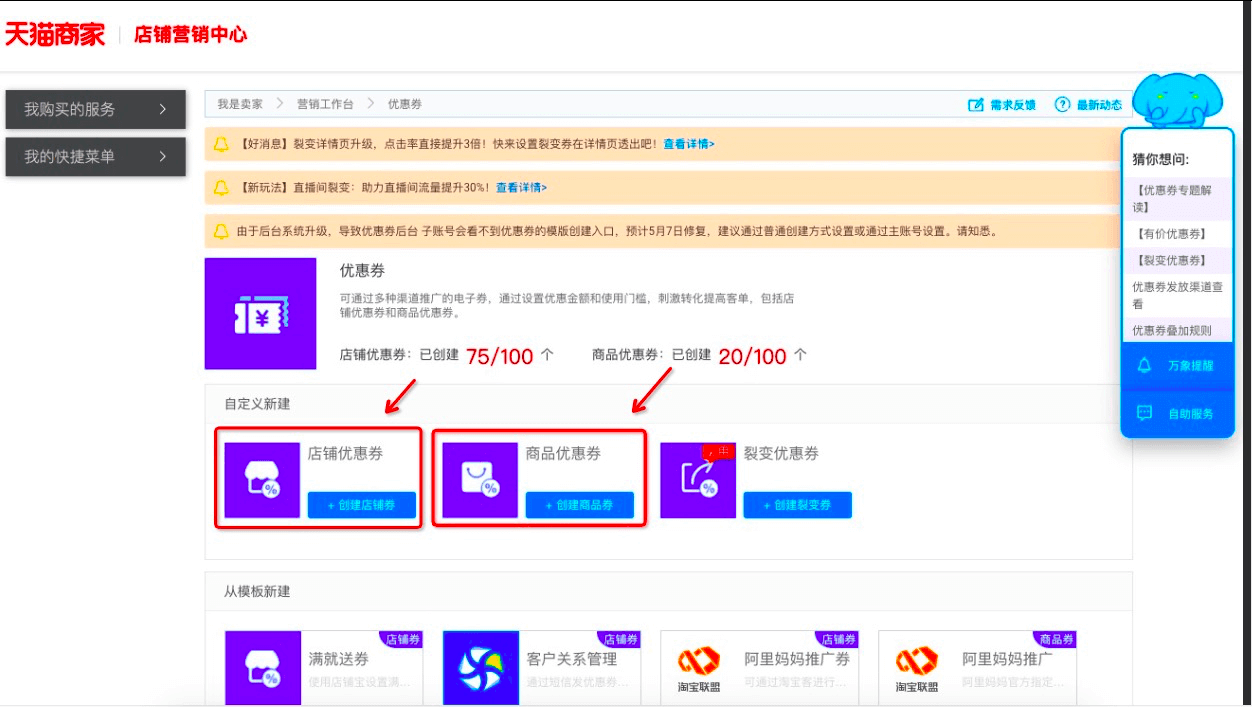Click the 猜你想问 heading
Image resolution: width=1252 pixels, height=707 pixels.
pyautogui.click(x=1160, y=159)
